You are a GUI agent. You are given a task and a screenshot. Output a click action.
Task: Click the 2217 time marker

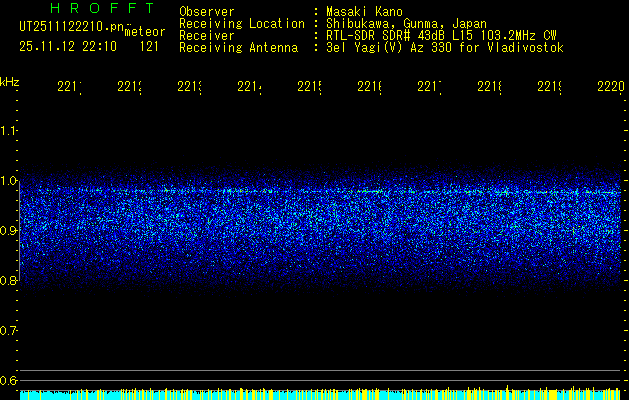(430, 87)
